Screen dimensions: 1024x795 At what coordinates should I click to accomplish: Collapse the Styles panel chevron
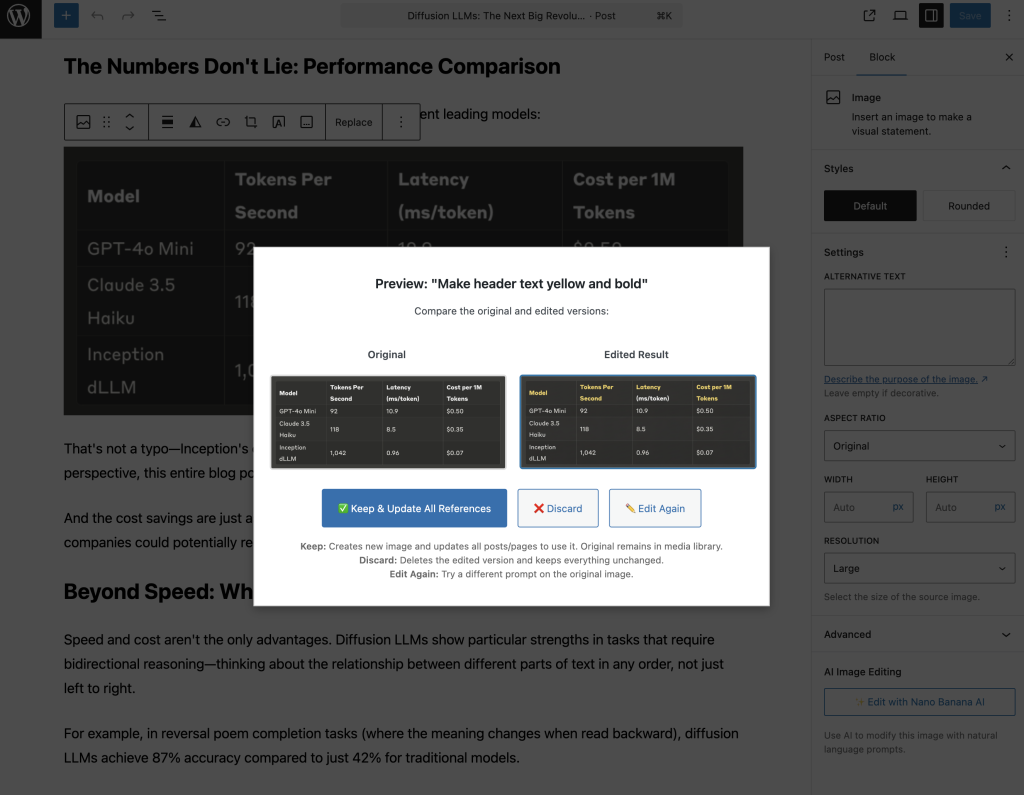coord(1006,169)
